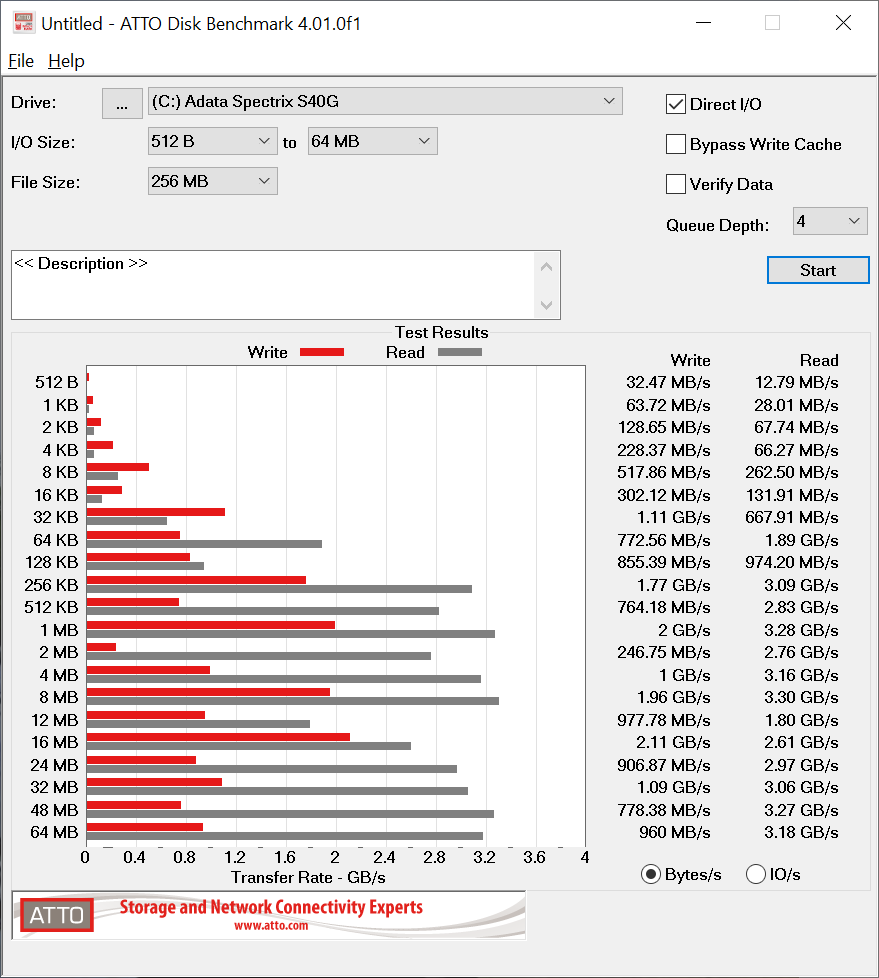Click the gray Read legend swatch
Image resolution: width=879 pixels, height=978 pixels.
click(460, 352)
